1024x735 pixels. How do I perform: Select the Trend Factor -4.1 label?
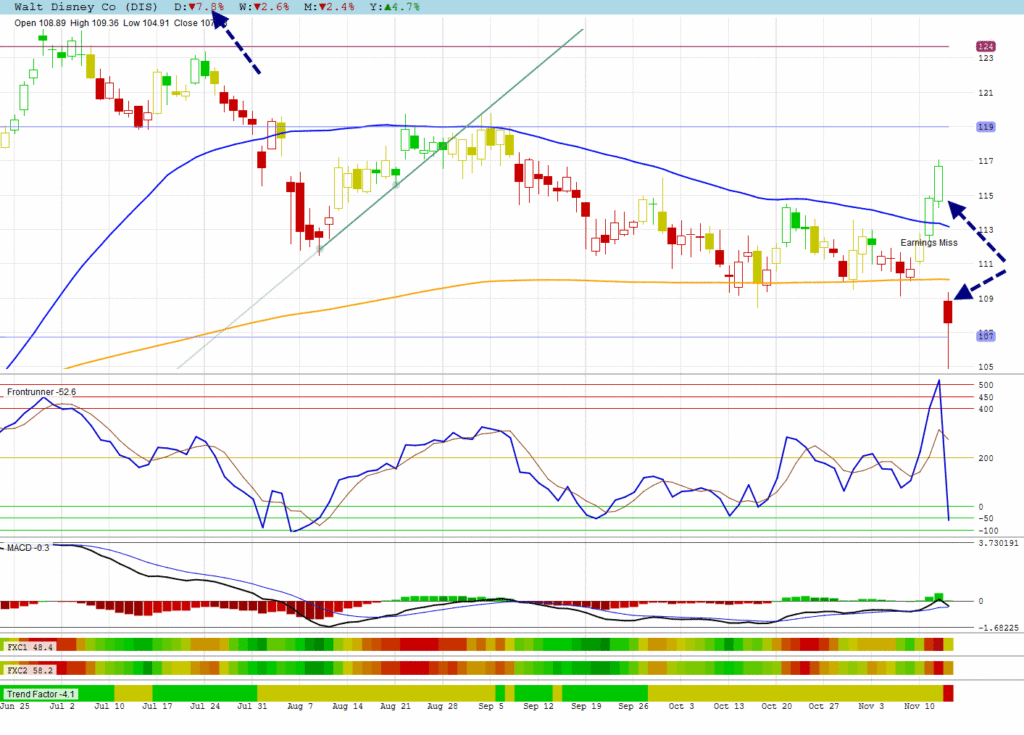pyautogui.click(x=42, y=693)
